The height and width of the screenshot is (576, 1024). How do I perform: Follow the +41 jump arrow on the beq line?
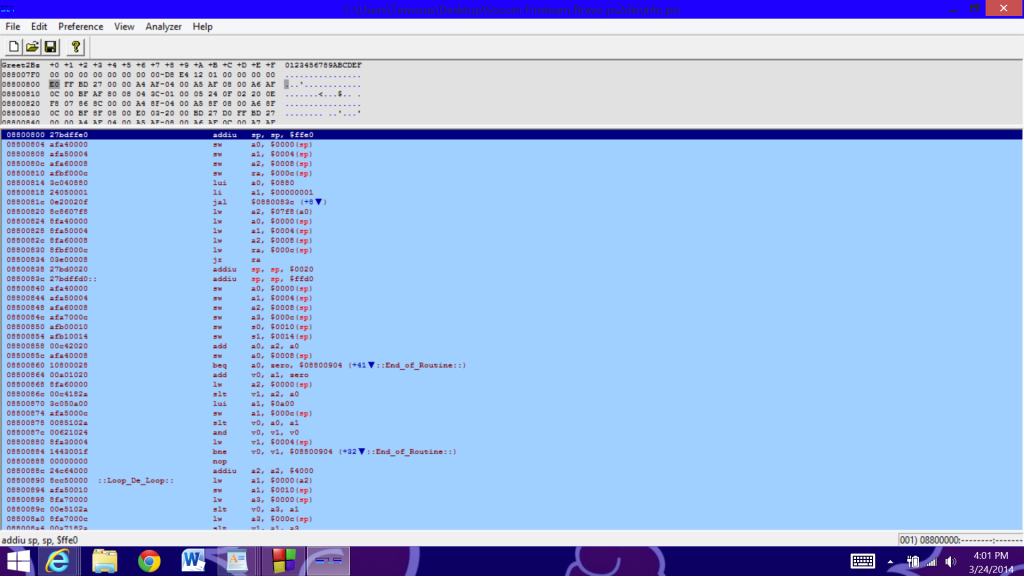pos(371,365)
